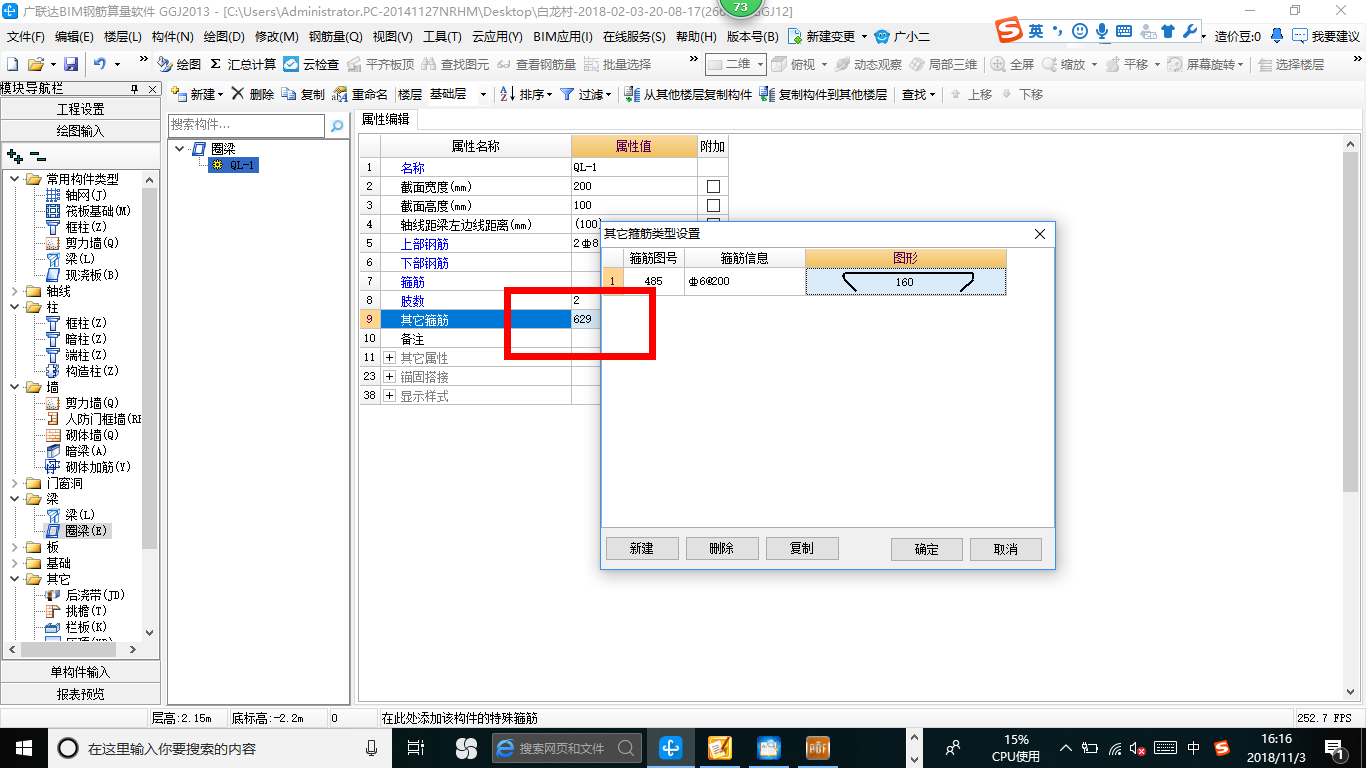The image size is (1366, 768).
Task: Click the 搜索构件 input field
Action: (246, 125)
